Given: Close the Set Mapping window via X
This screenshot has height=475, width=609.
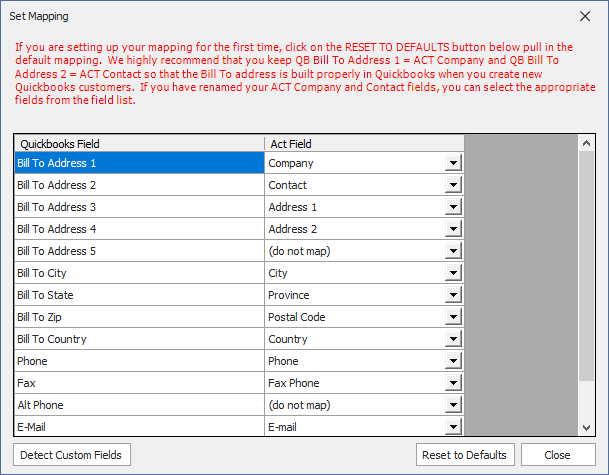Looking at the screenshot, I should click(585, 16).
